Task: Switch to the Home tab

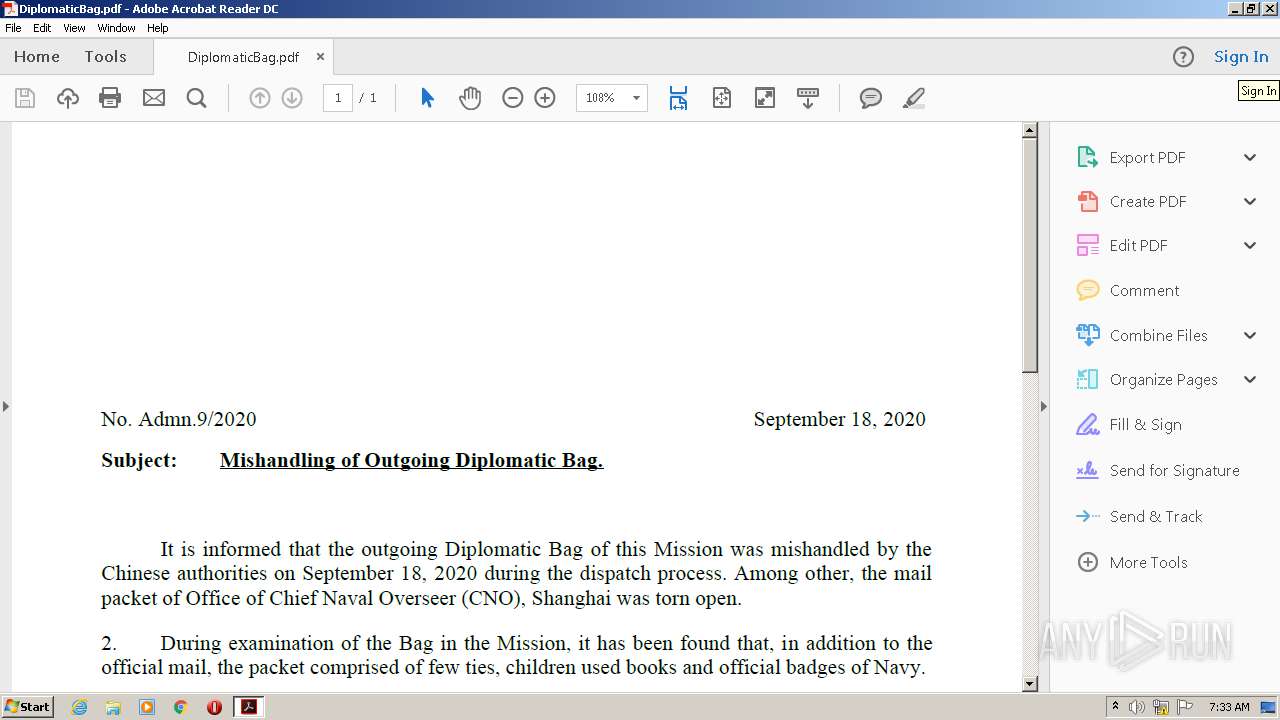Action: (x=37, y=57)
